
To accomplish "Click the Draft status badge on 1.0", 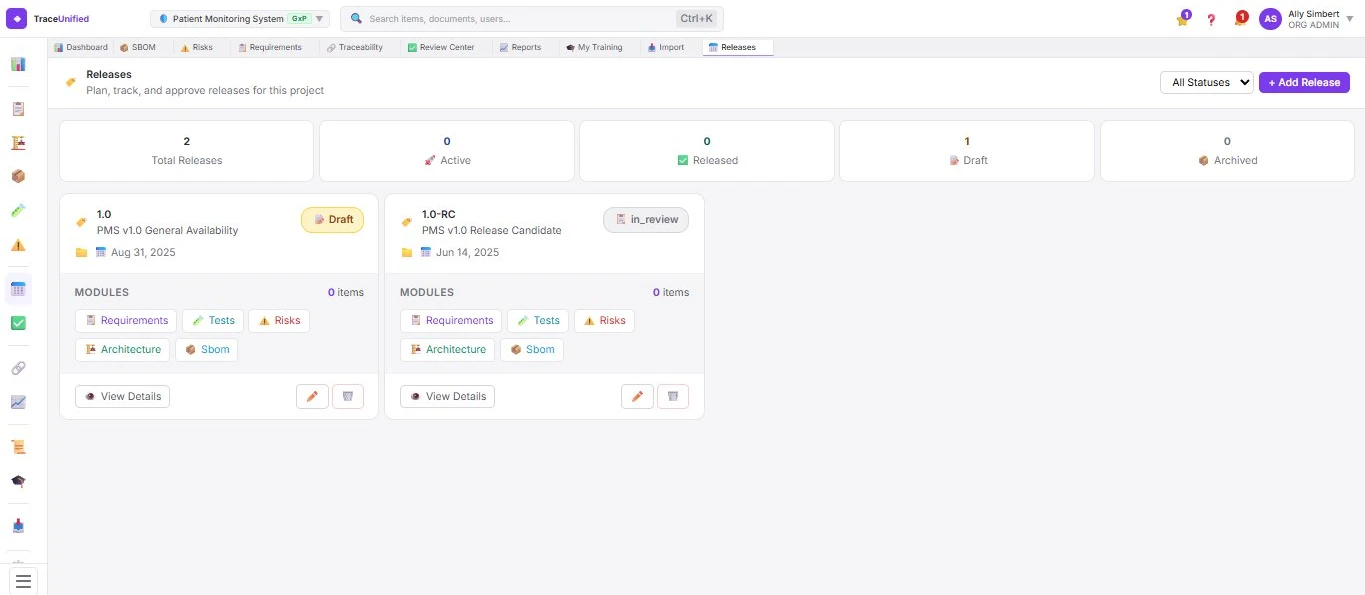I will click(333, 219).
